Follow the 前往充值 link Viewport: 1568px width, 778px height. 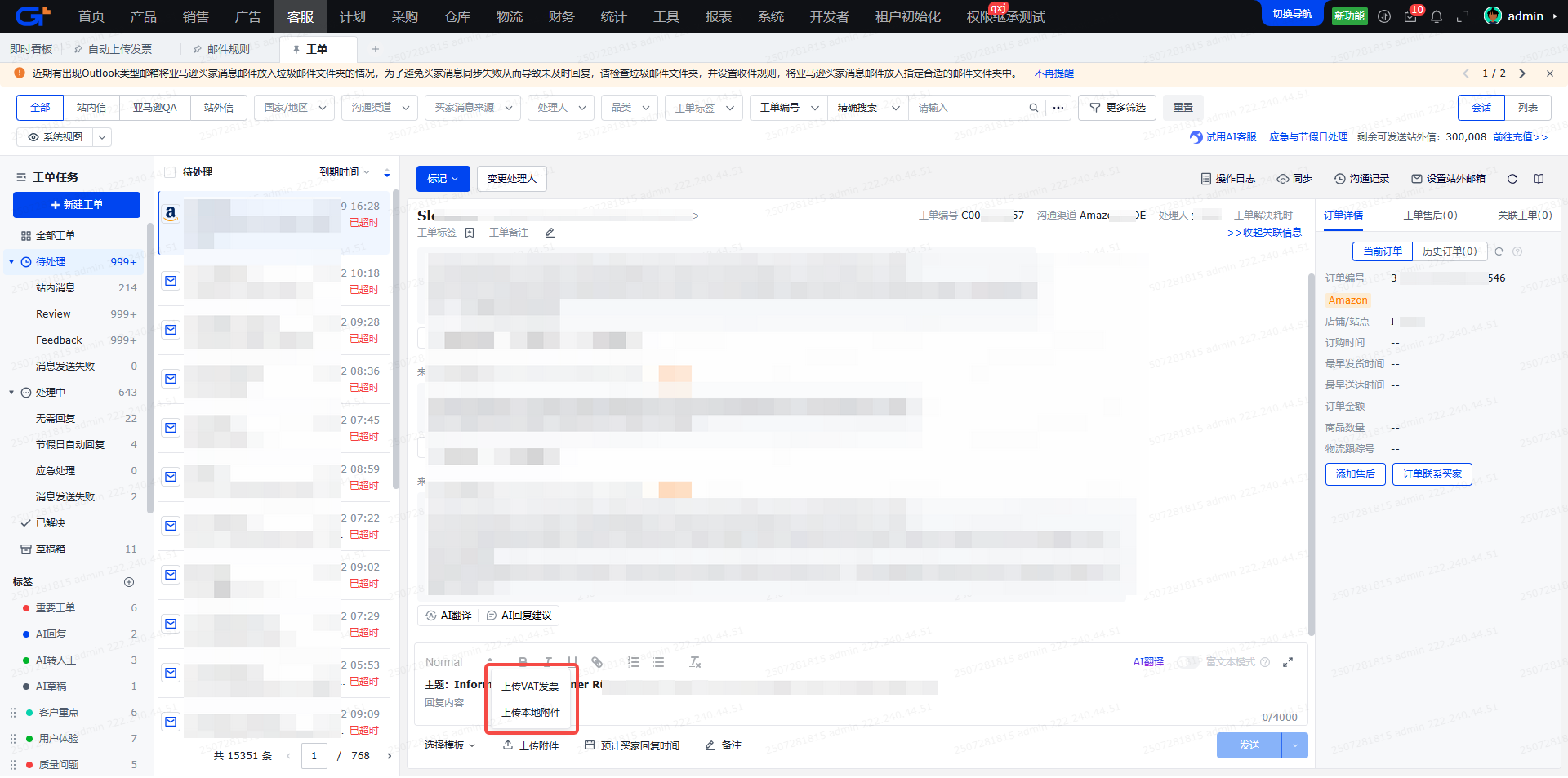pos(1521,137)
